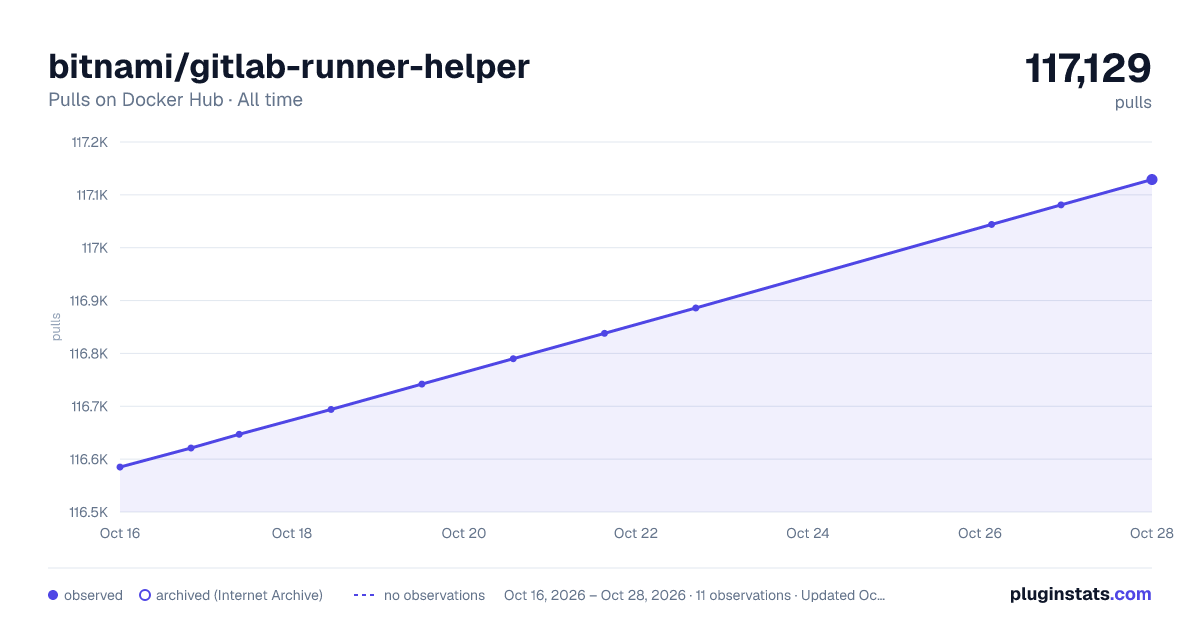Click the Oct 20 x-axis label

[x=464, y=533]
